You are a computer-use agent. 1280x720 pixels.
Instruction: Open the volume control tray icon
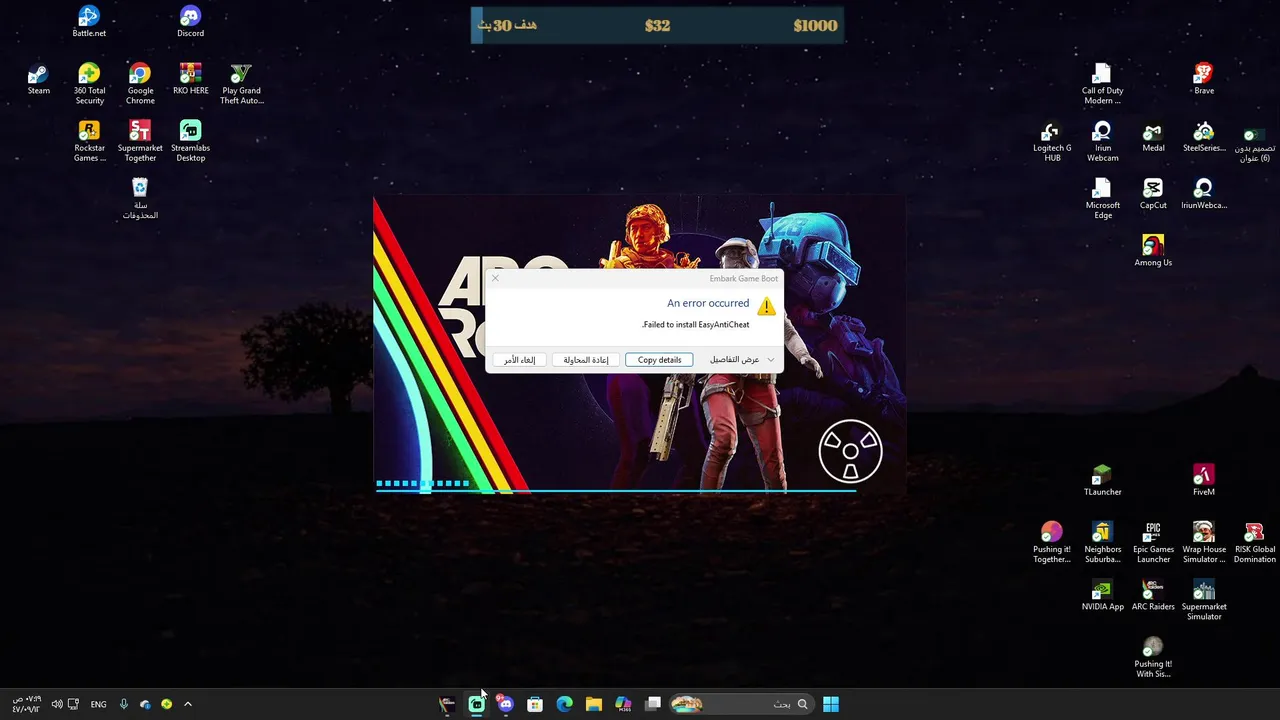pos(56,704)
